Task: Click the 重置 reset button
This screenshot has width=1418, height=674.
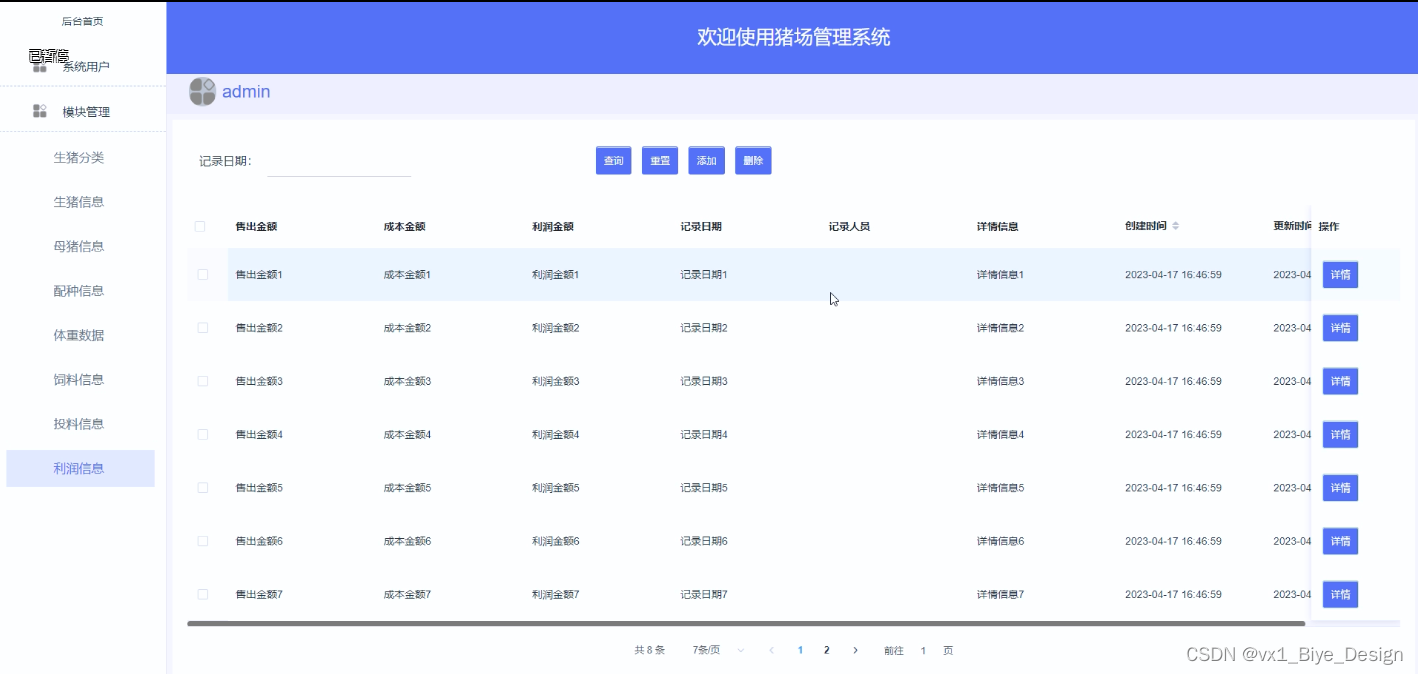Action: coord(660,161)
